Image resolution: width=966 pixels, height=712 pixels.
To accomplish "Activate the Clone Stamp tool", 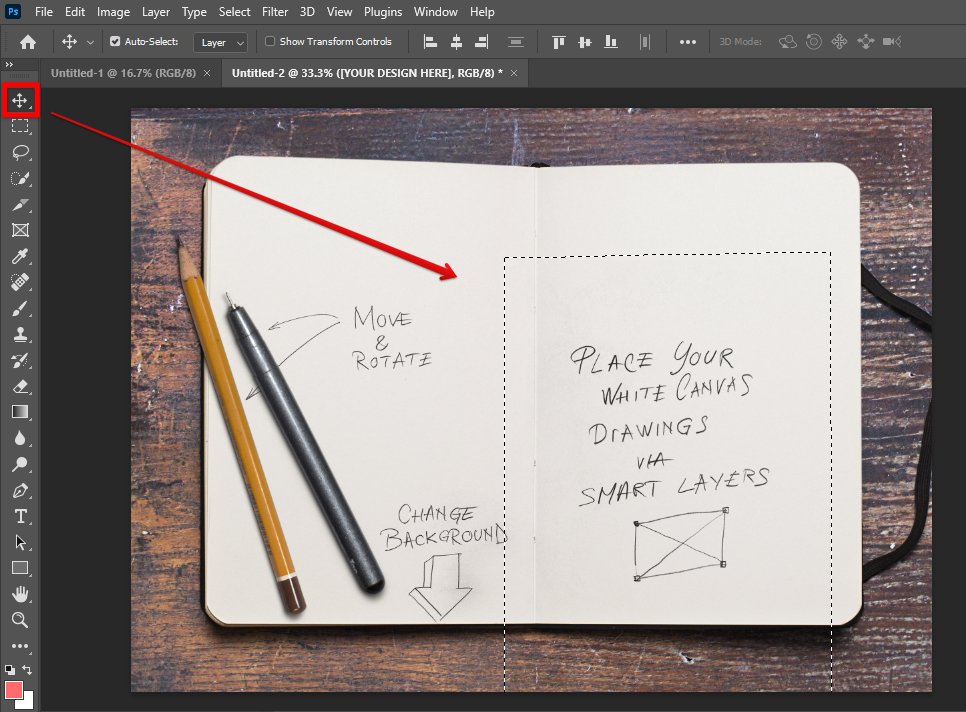I will [x=20, y=335].
